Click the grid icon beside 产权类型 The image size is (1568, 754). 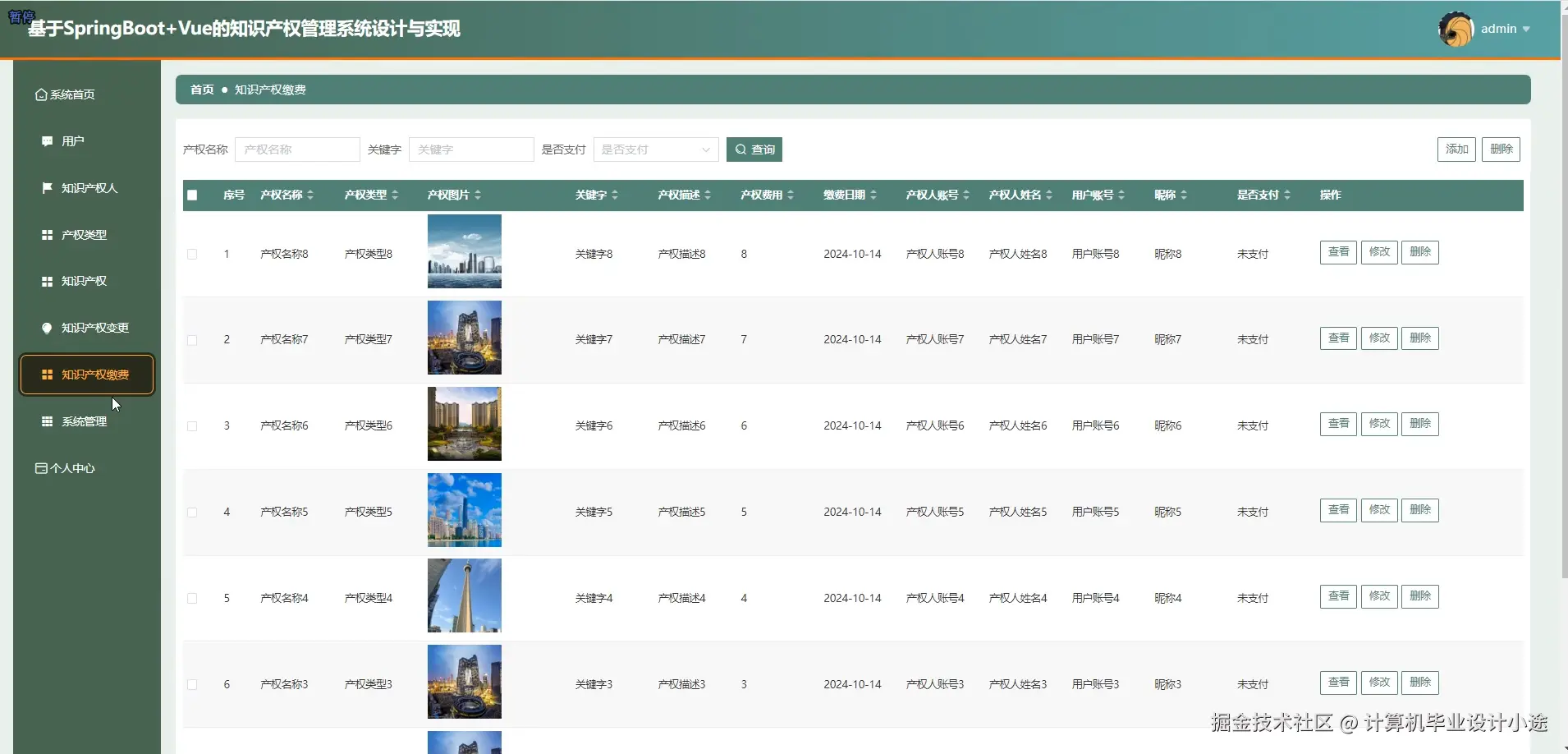click(47, 234)
